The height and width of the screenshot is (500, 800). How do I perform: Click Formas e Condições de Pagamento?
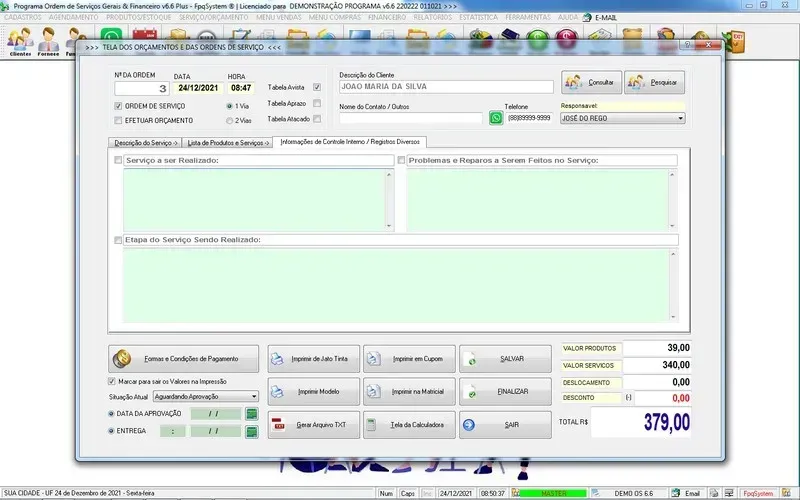pyautogui.click(x=184, y=358)
